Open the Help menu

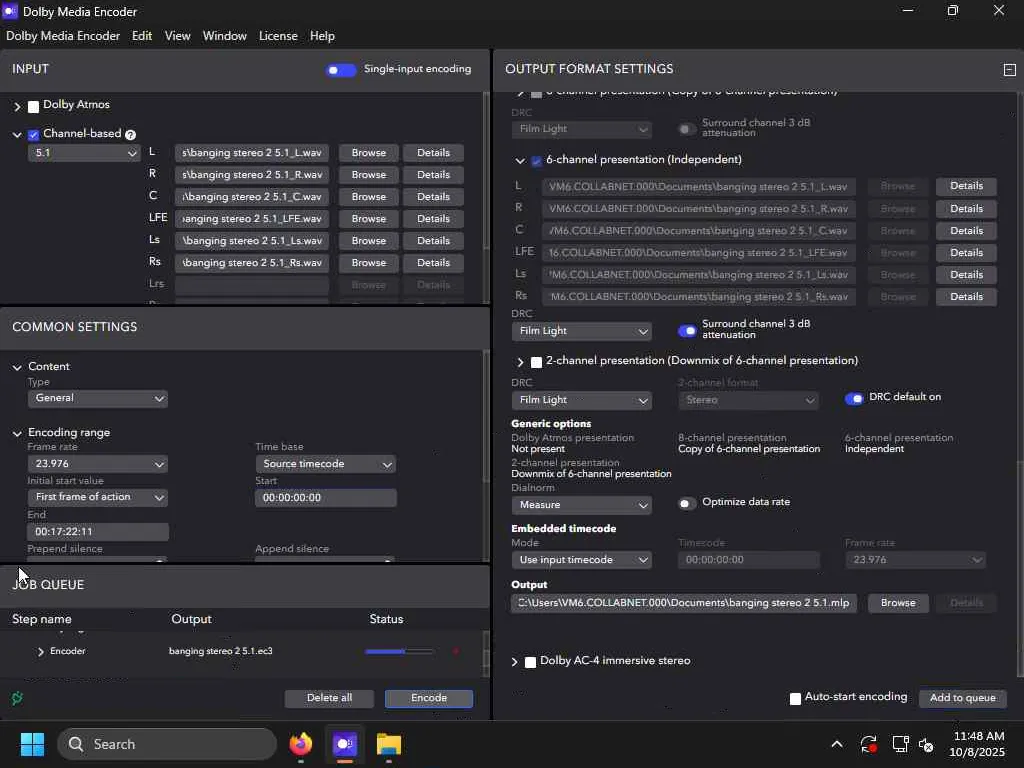322,36
